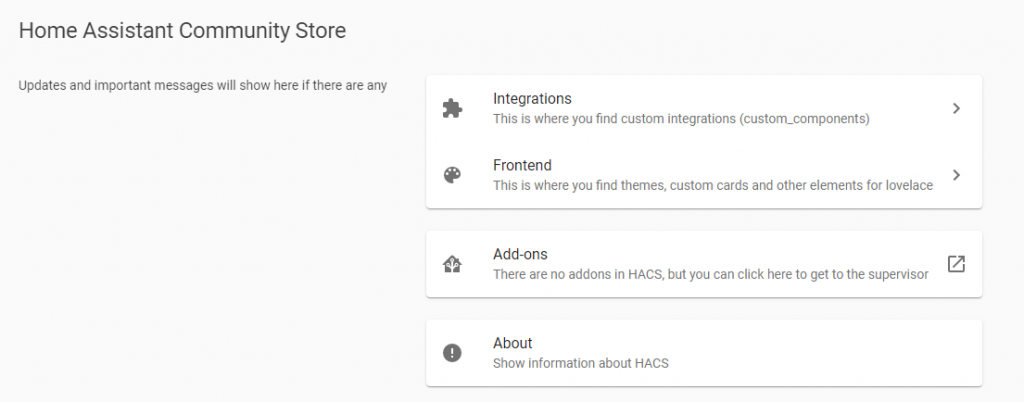Click the Add-ons house icon
The width and height of the screenshot is (1024, 402).
pyautogui.click(x=452, y=264)
